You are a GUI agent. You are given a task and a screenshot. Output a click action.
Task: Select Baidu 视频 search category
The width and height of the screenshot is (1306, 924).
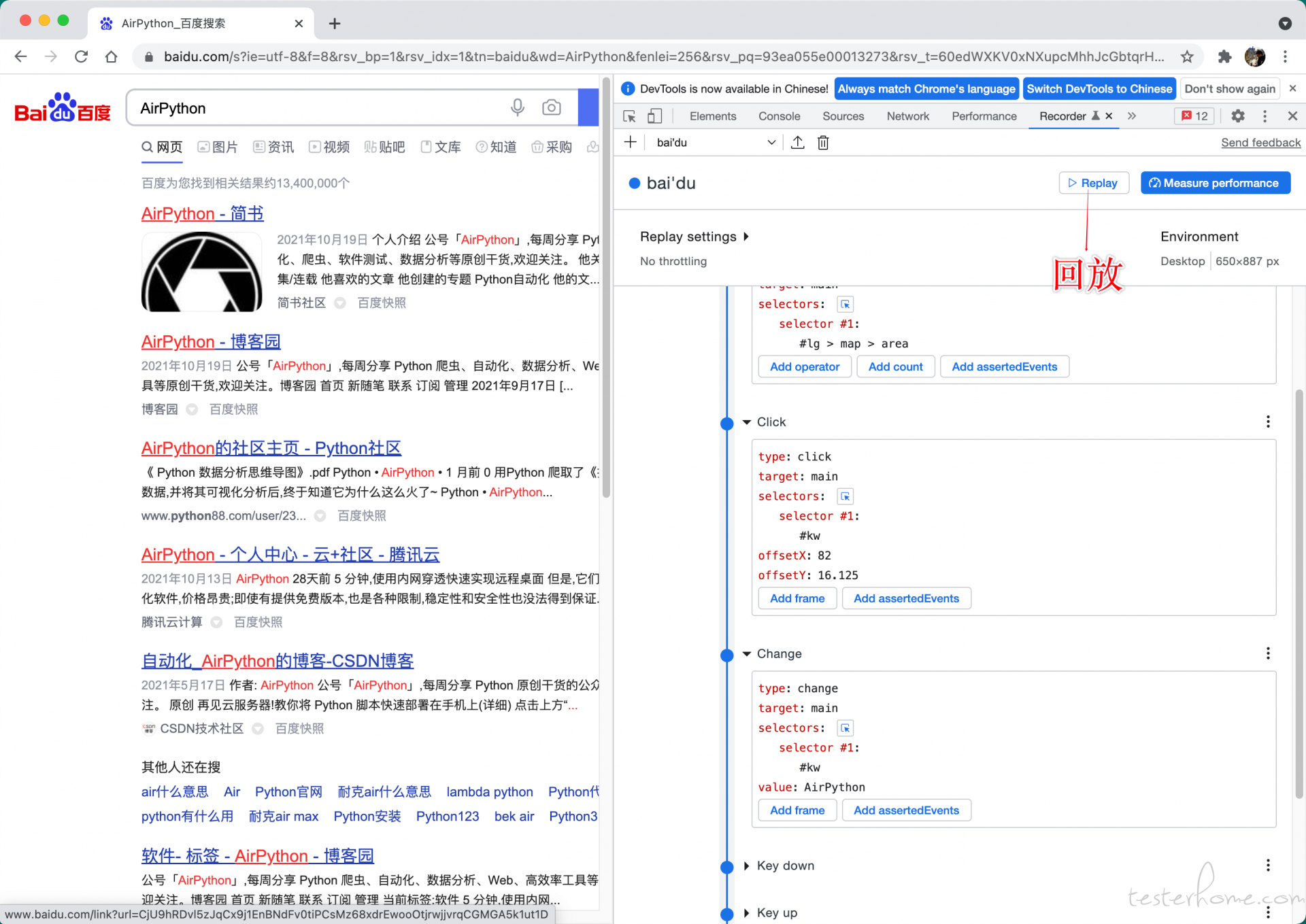coord(329,147)
